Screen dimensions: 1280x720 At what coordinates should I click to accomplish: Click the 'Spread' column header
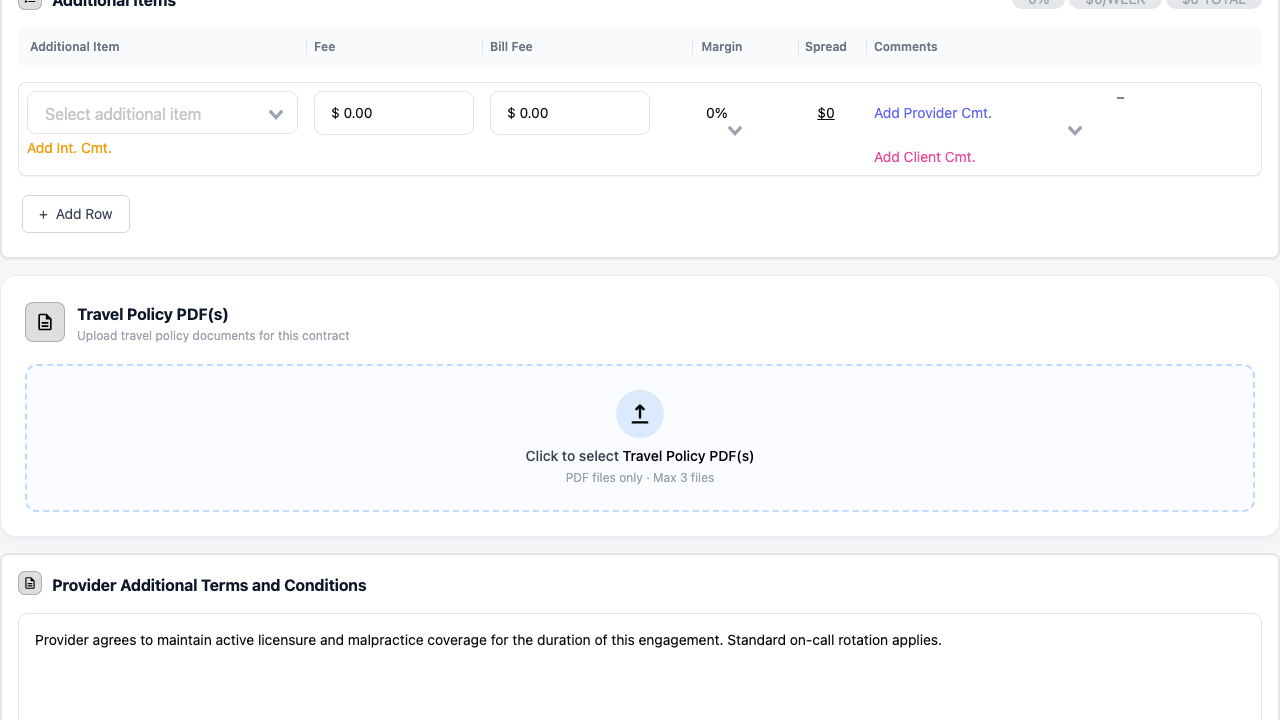(826, 47)
